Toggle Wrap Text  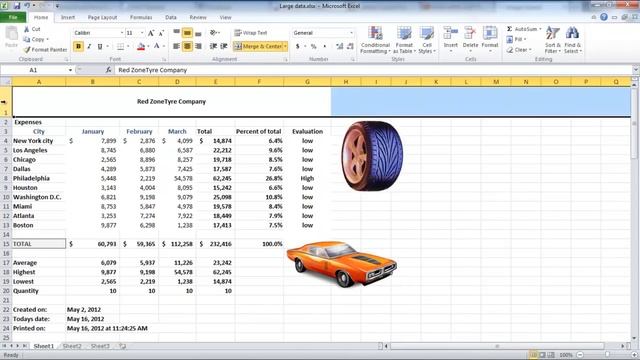(251, 33)
